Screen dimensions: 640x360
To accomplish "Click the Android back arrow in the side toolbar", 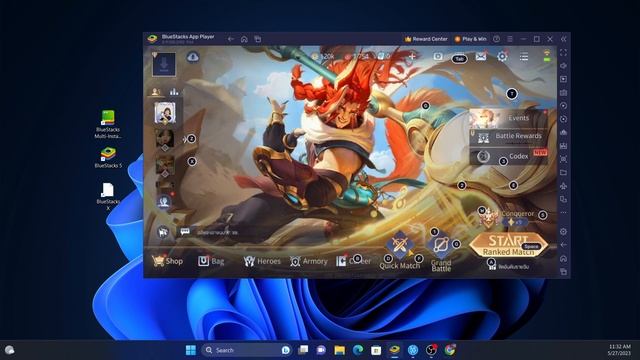I will pos(563,245).
